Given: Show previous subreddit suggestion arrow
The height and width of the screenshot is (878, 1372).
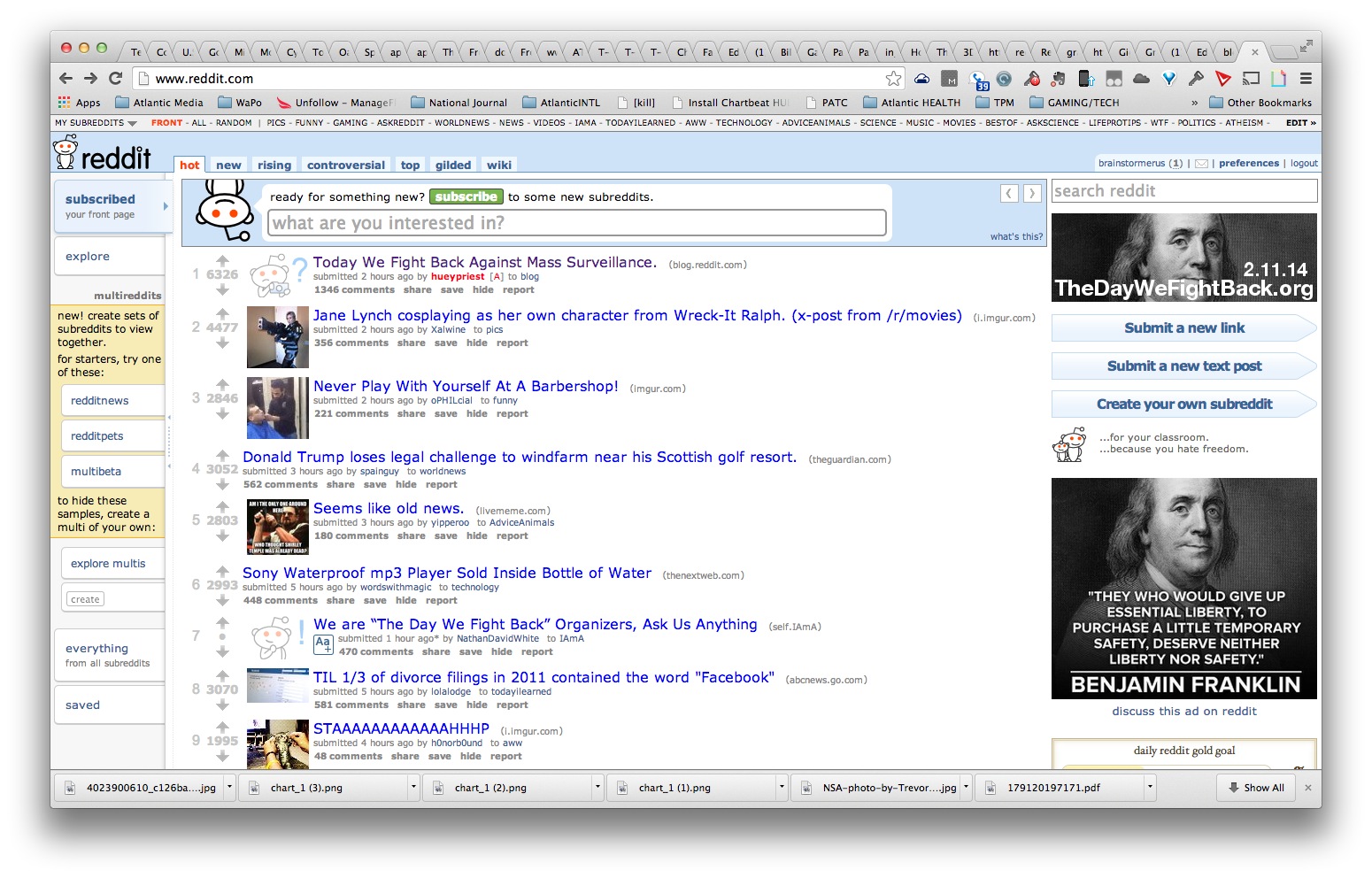Looking at the screenshot, I should pos(1009,193).
